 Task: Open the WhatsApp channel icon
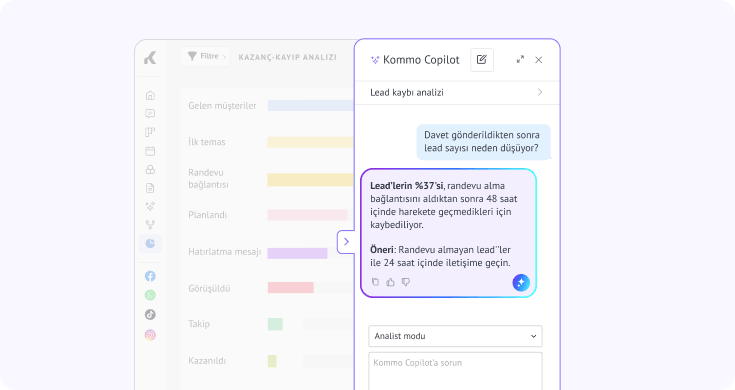150,295
